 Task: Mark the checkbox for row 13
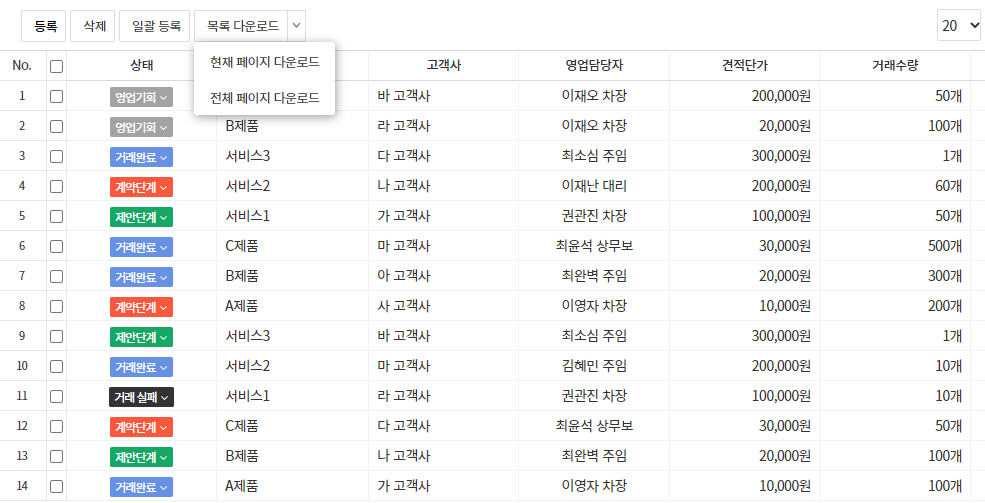tap(57, 456)
